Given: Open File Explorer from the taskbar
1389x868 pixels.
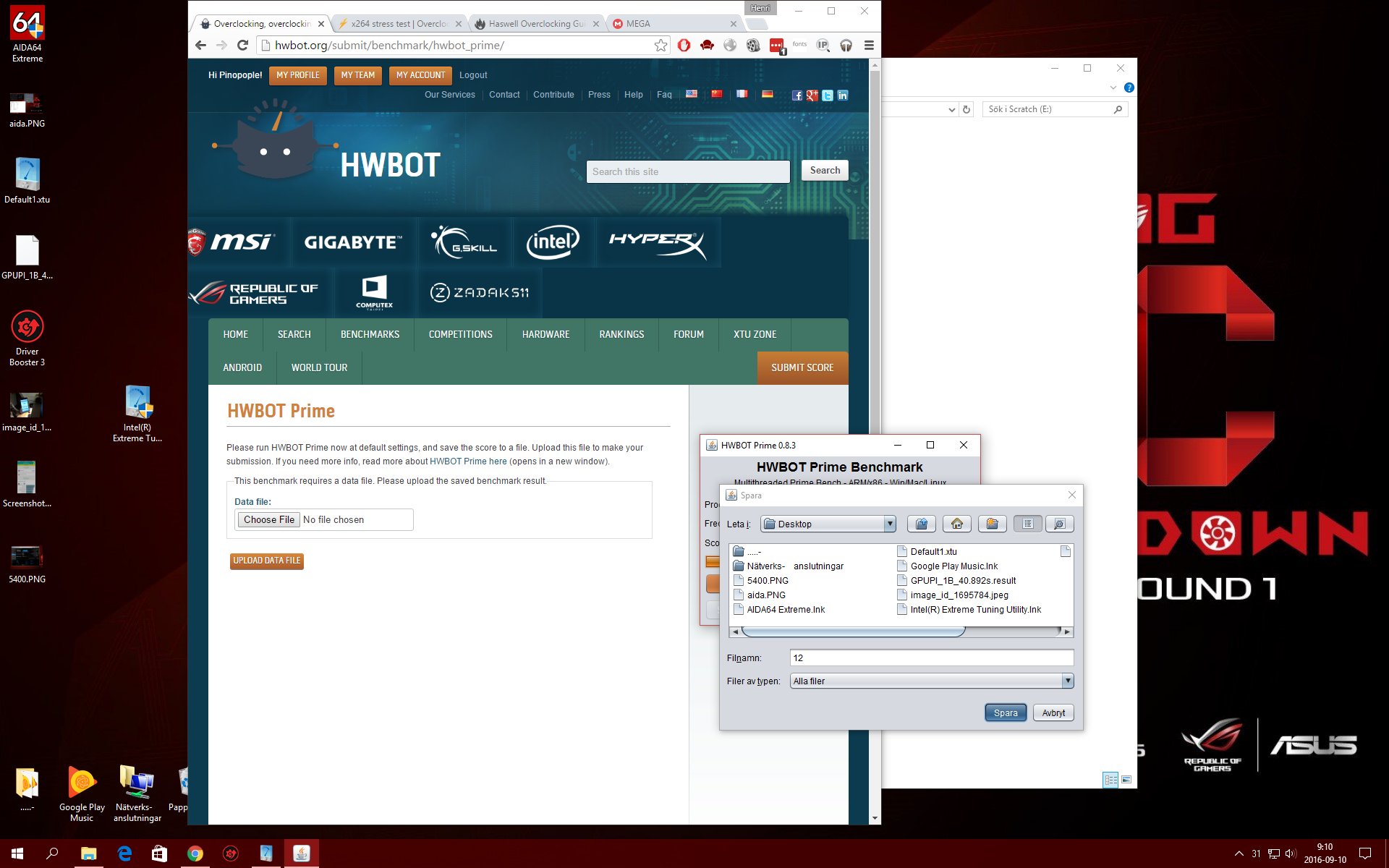Looking at the screenshot, I should pyautogui.click(x=88, y=854).
